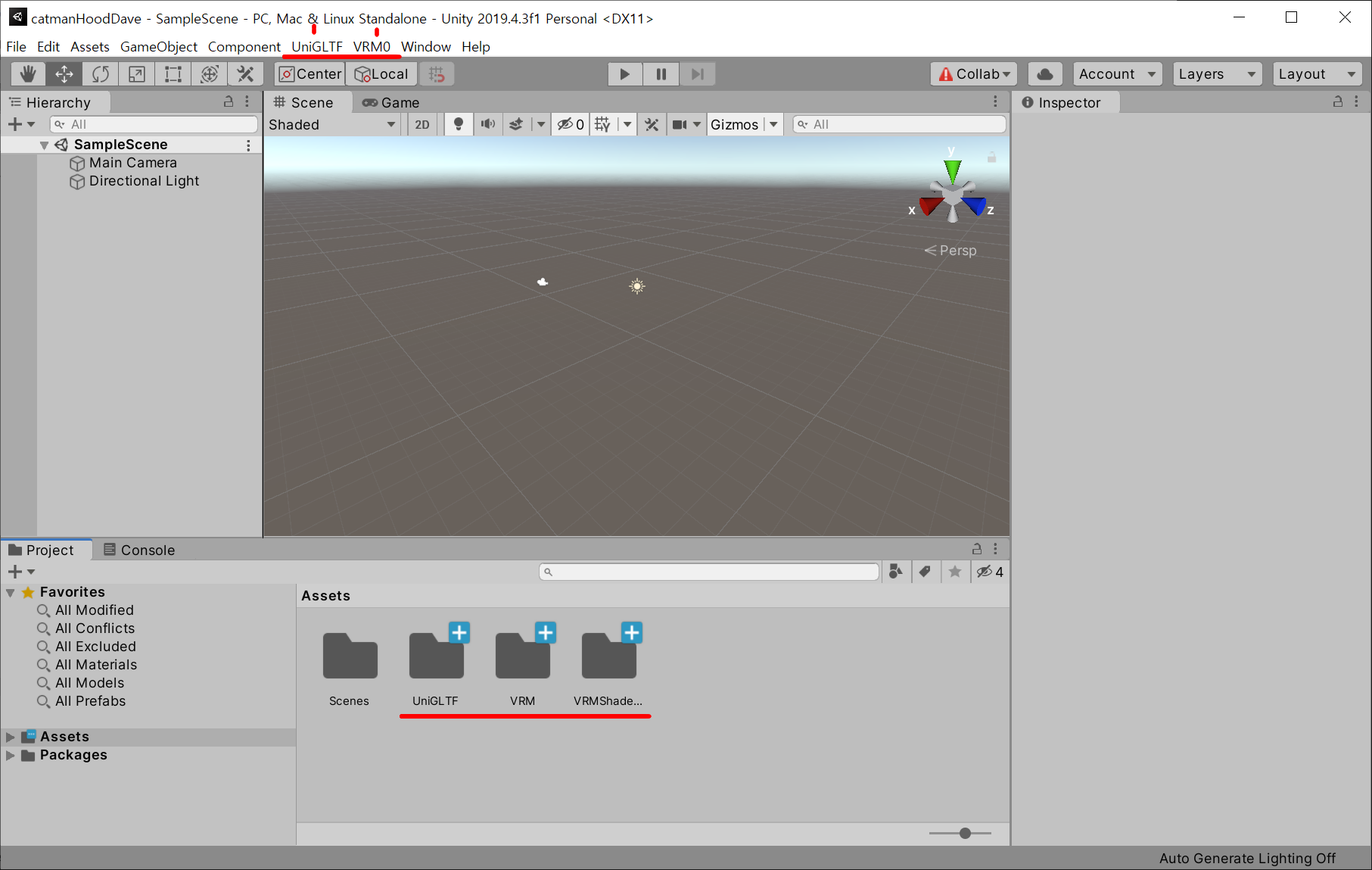Screen dimensions: 1372x870
Task: Switch to the Game tab
Action: coord(391,102)
